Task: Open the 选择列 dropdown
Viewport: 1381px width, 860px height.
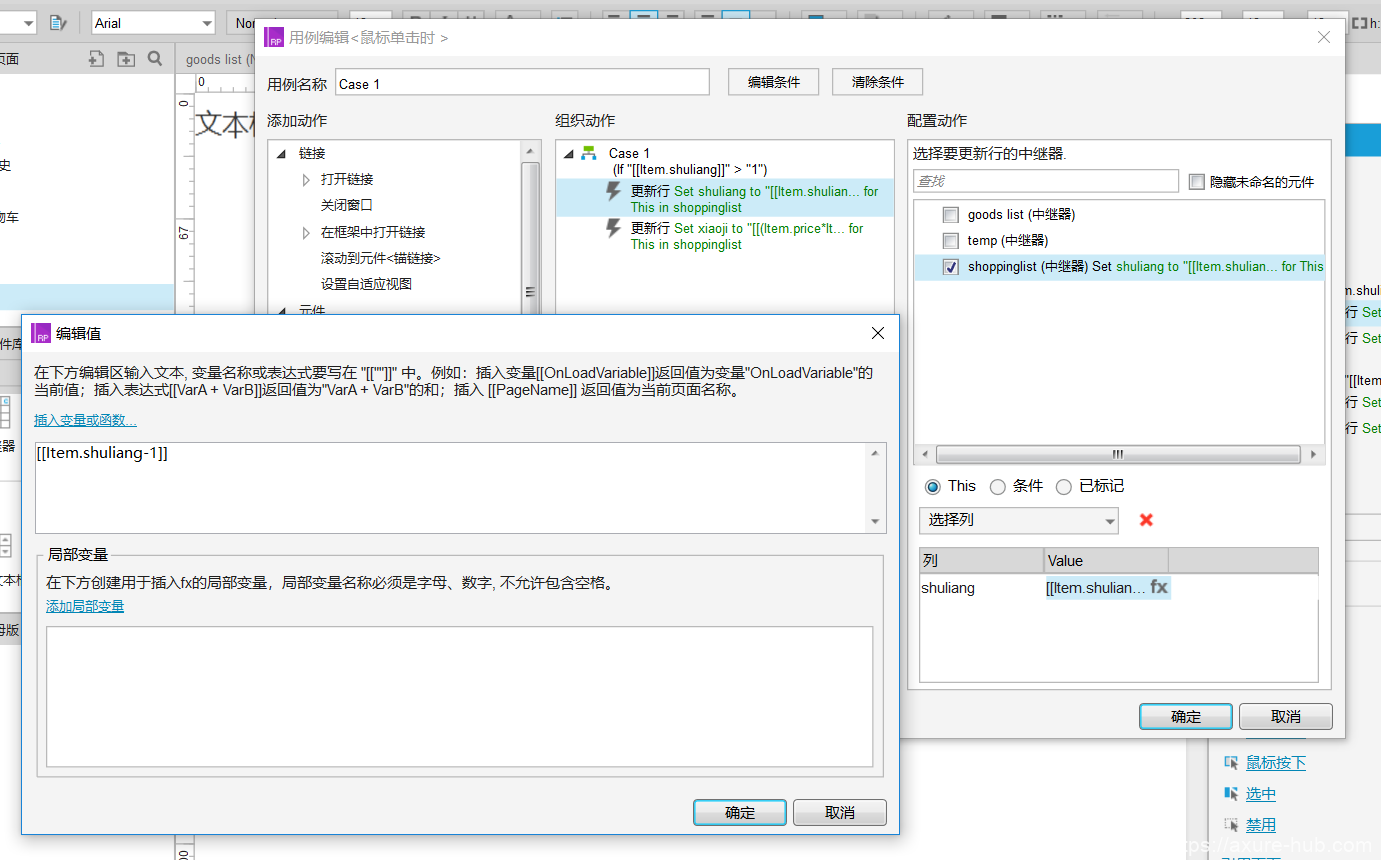Action: tap(1018, 520)
